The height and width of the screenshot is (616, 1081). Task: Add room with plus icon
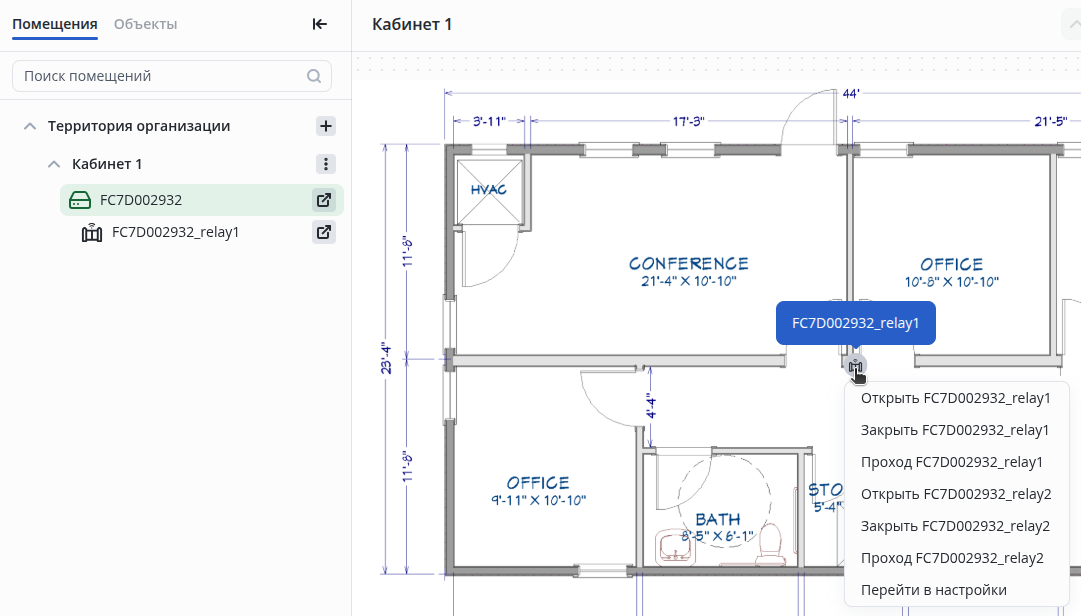point(326,126)
